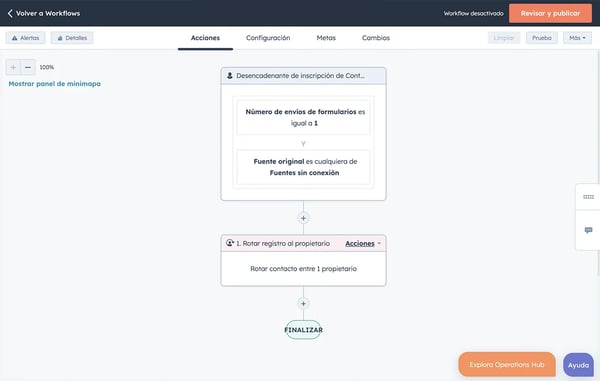Click Mostrar panel de minimapa link

click(54, 84)
